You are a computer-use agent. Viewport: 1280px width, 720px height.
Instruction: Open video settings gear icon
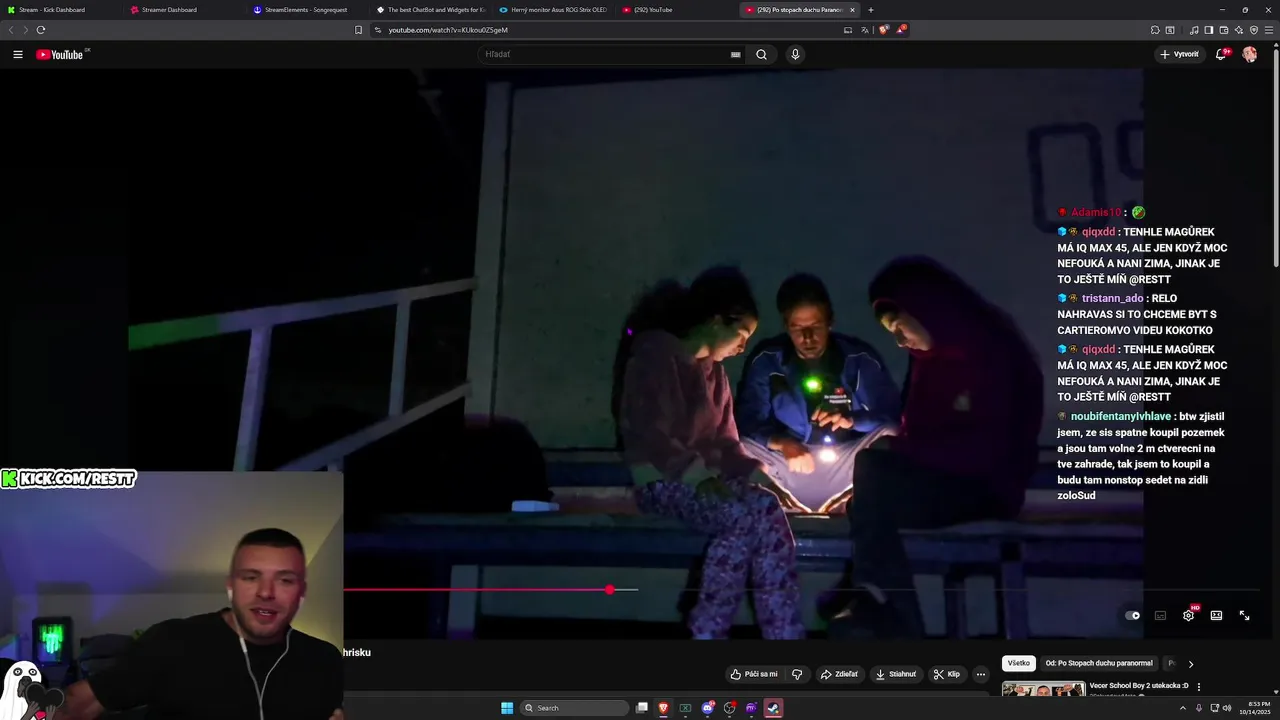1188,615
